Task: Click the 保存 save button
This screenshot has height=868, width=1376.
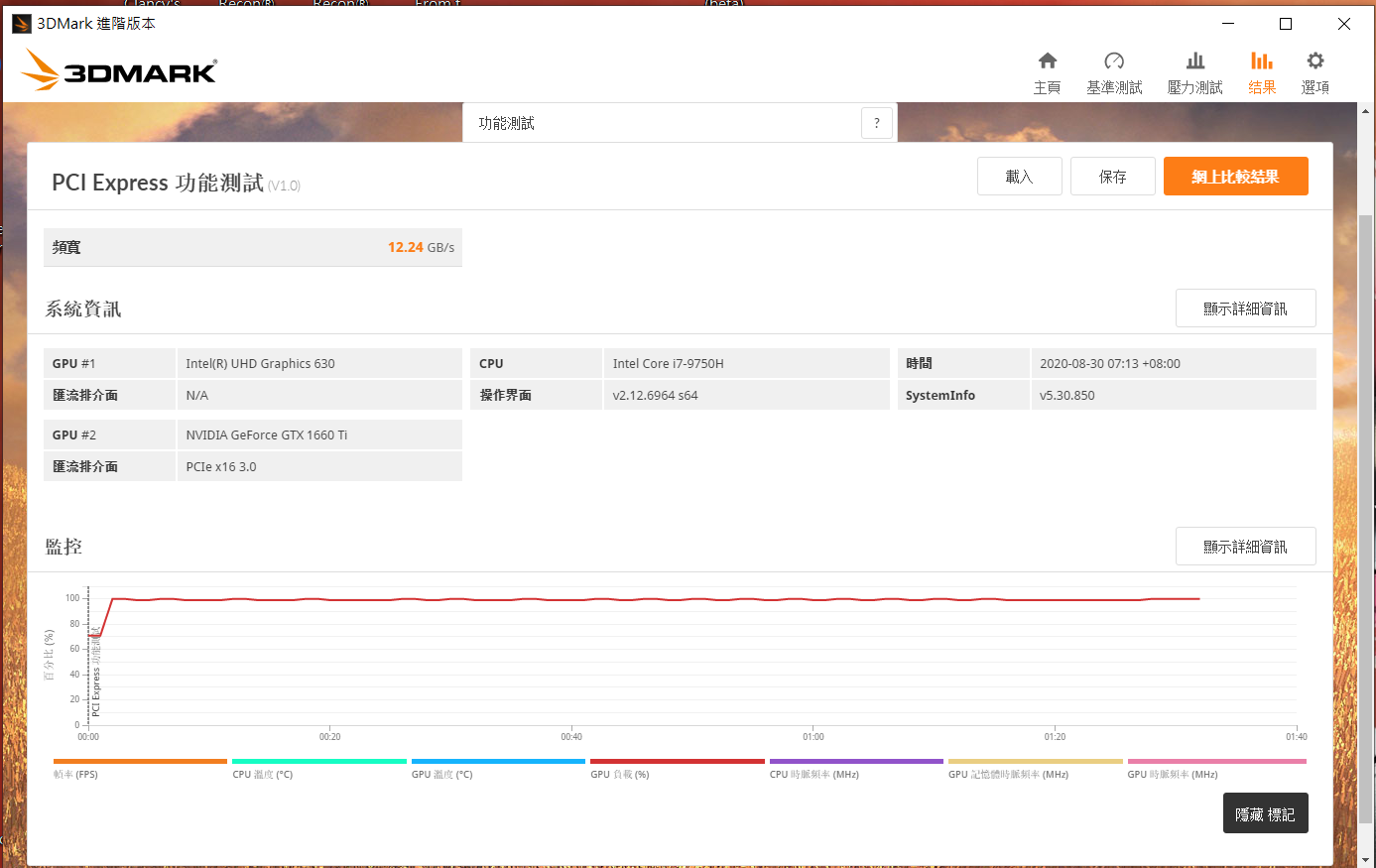Action: click(x=1113, y=177)
